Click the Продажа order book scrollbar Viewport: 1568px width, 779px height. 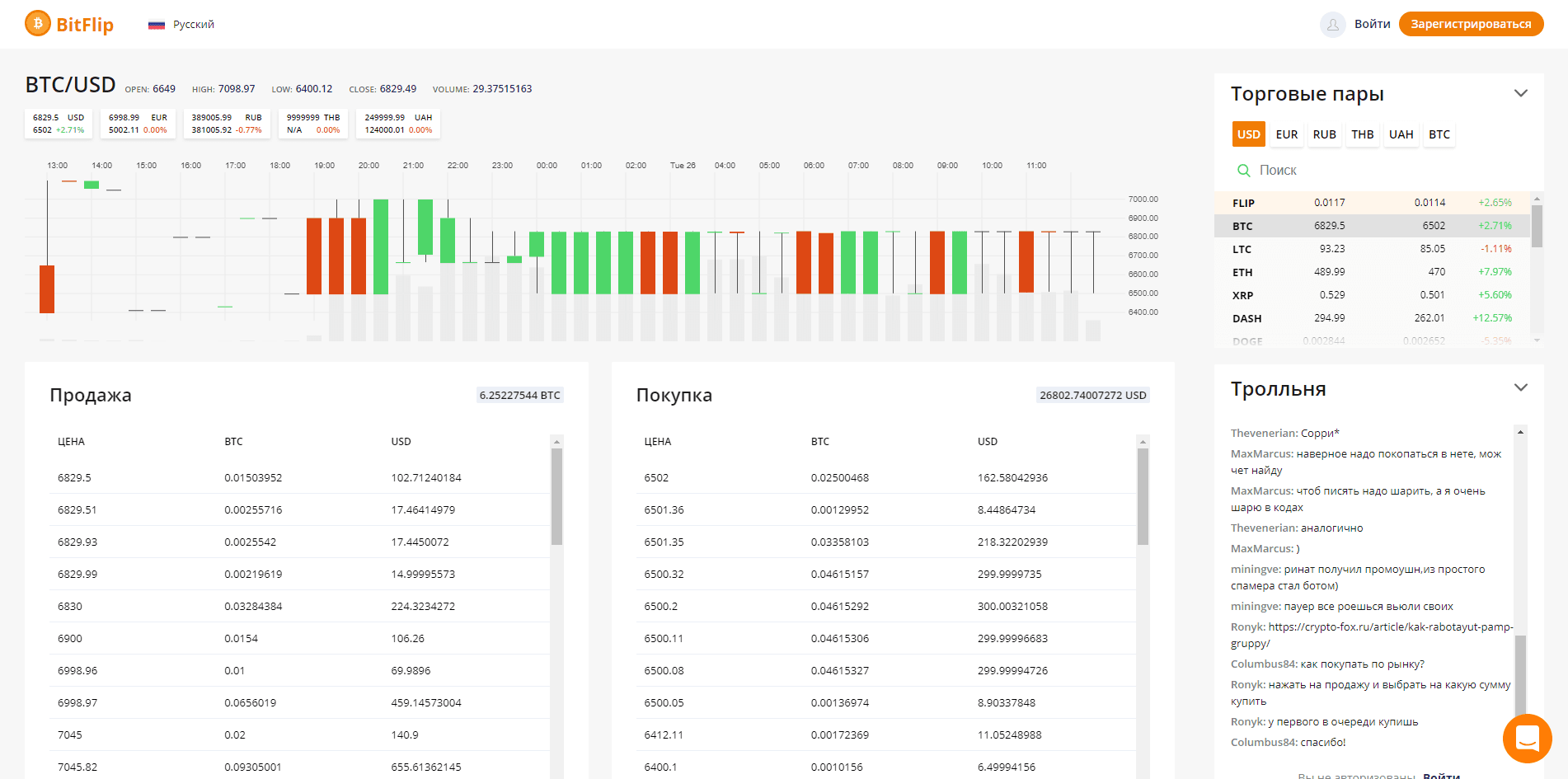click(556, 496)
